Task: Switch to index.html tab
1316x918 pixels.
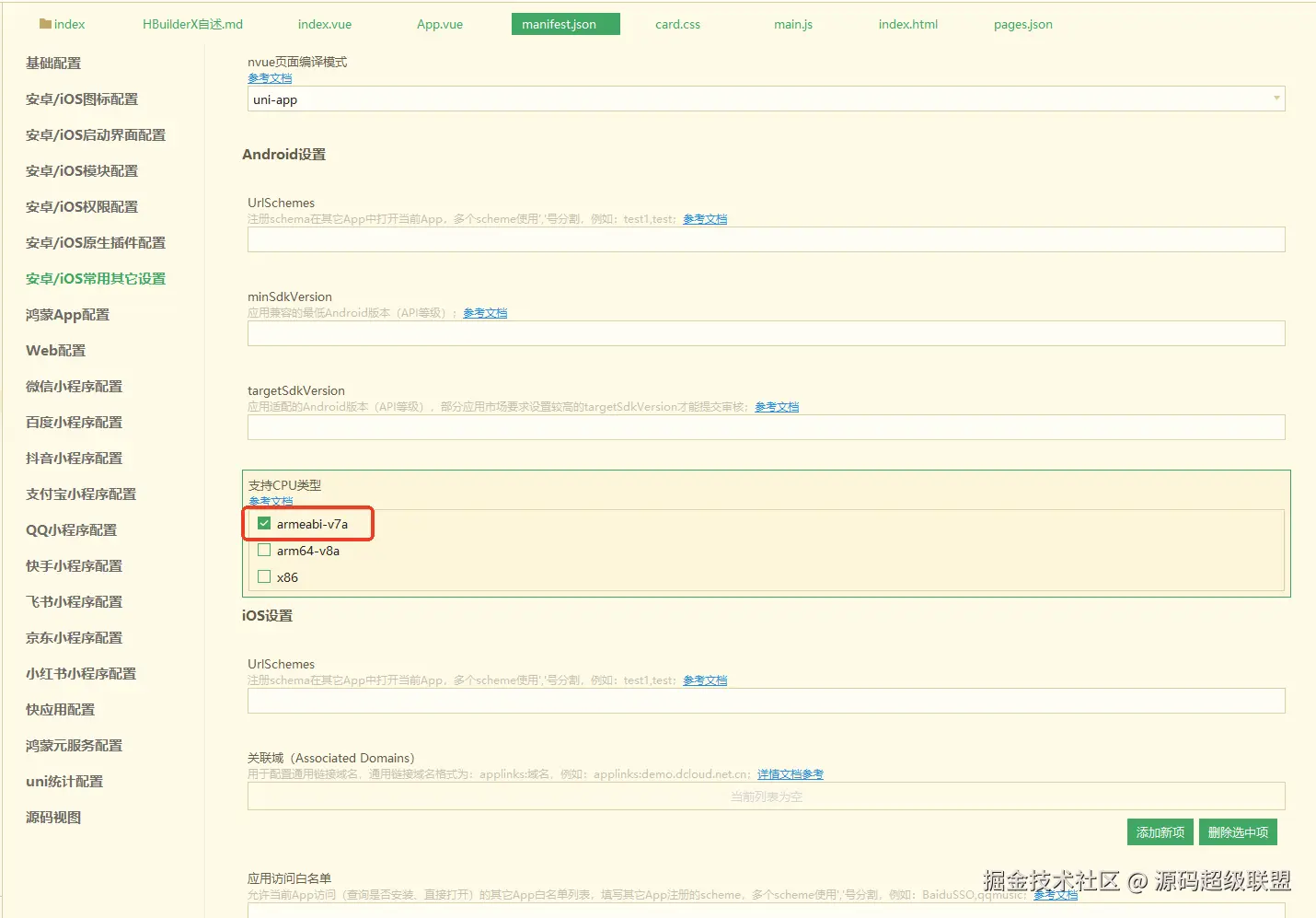Action: click(907, 24)
